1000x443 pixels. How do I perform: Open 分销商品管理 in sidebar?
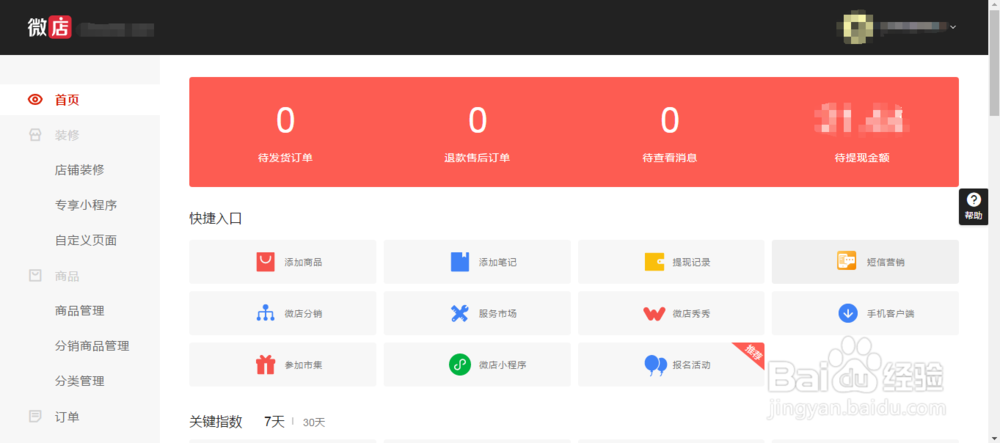click(92, 346)
